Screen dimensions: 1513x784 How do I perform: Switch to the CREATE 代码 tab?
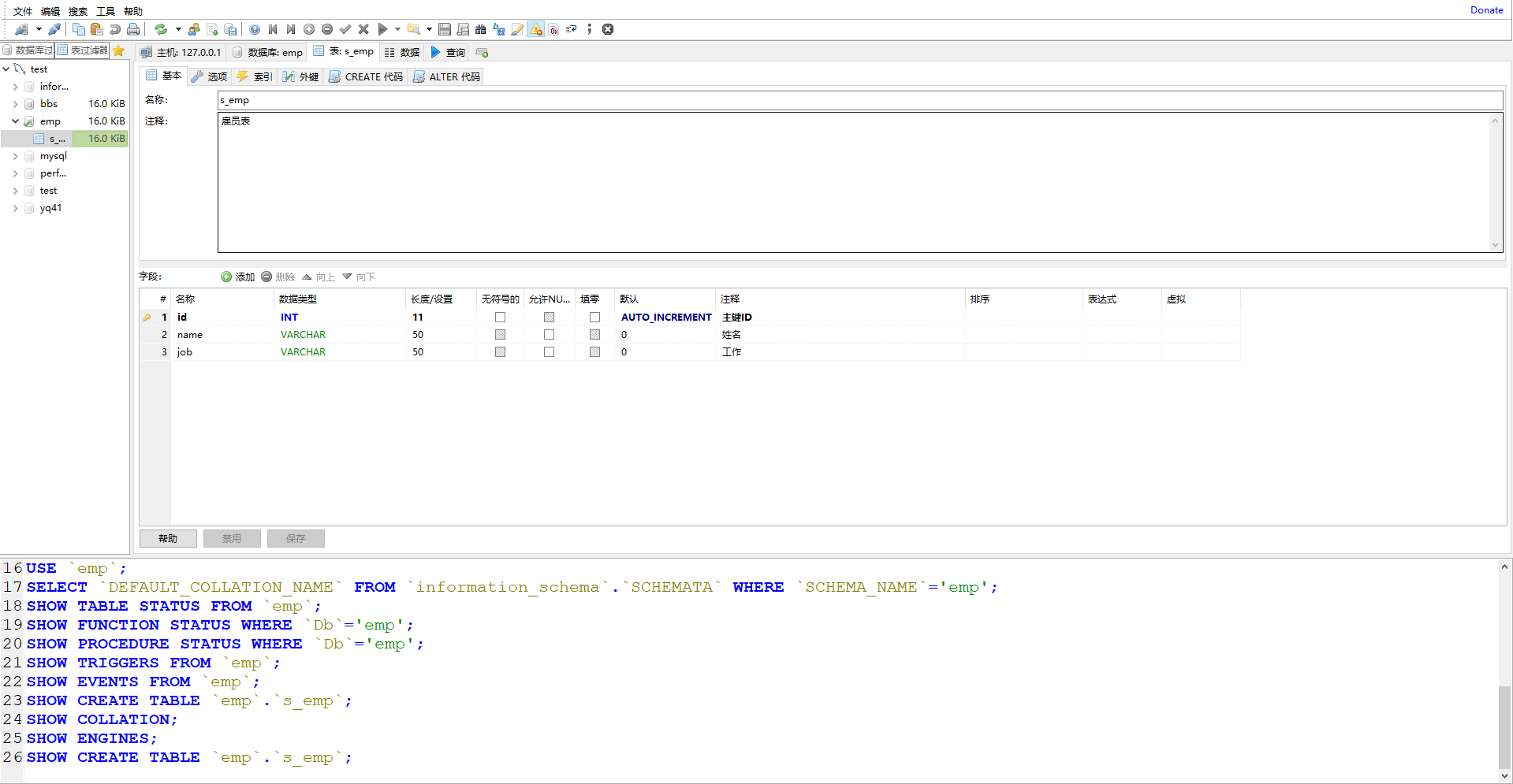366,76
